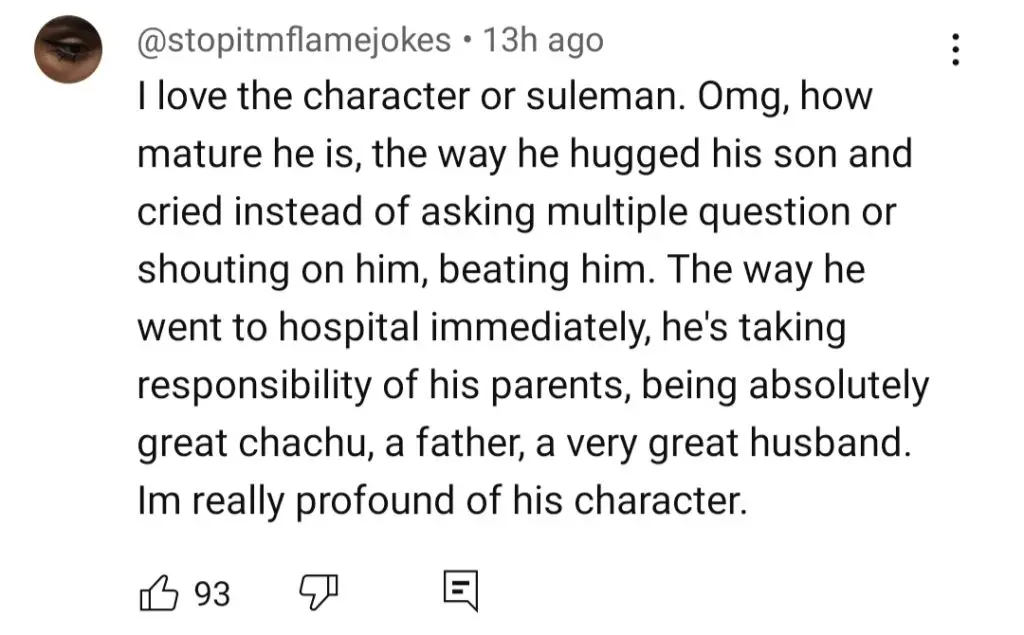Dislike the comment with thumbs-down icon
Viewport: 1024px width, 635px height.
(x=319, y=593)
